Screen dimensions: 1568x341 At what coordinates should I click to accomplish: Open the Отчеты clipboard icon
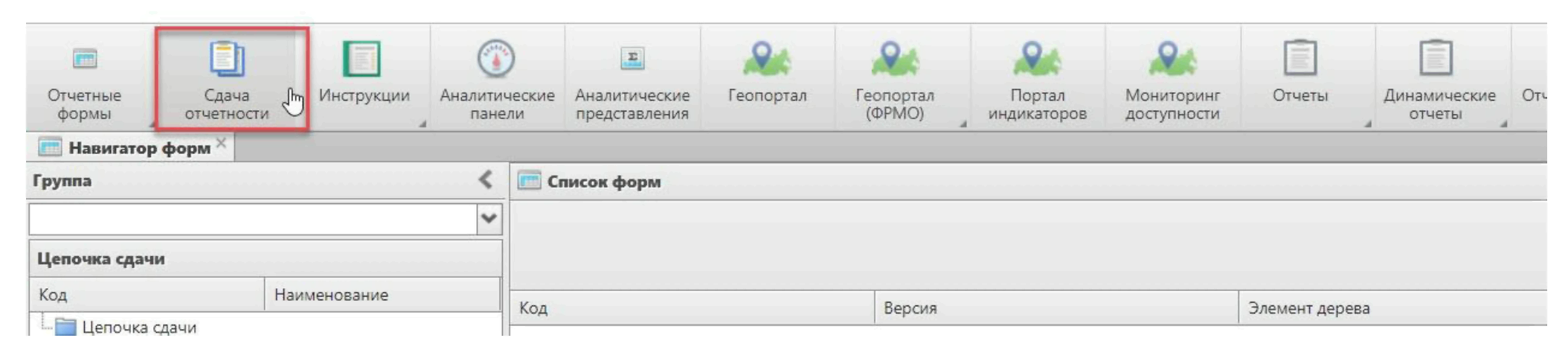(x=1299, y=60)
